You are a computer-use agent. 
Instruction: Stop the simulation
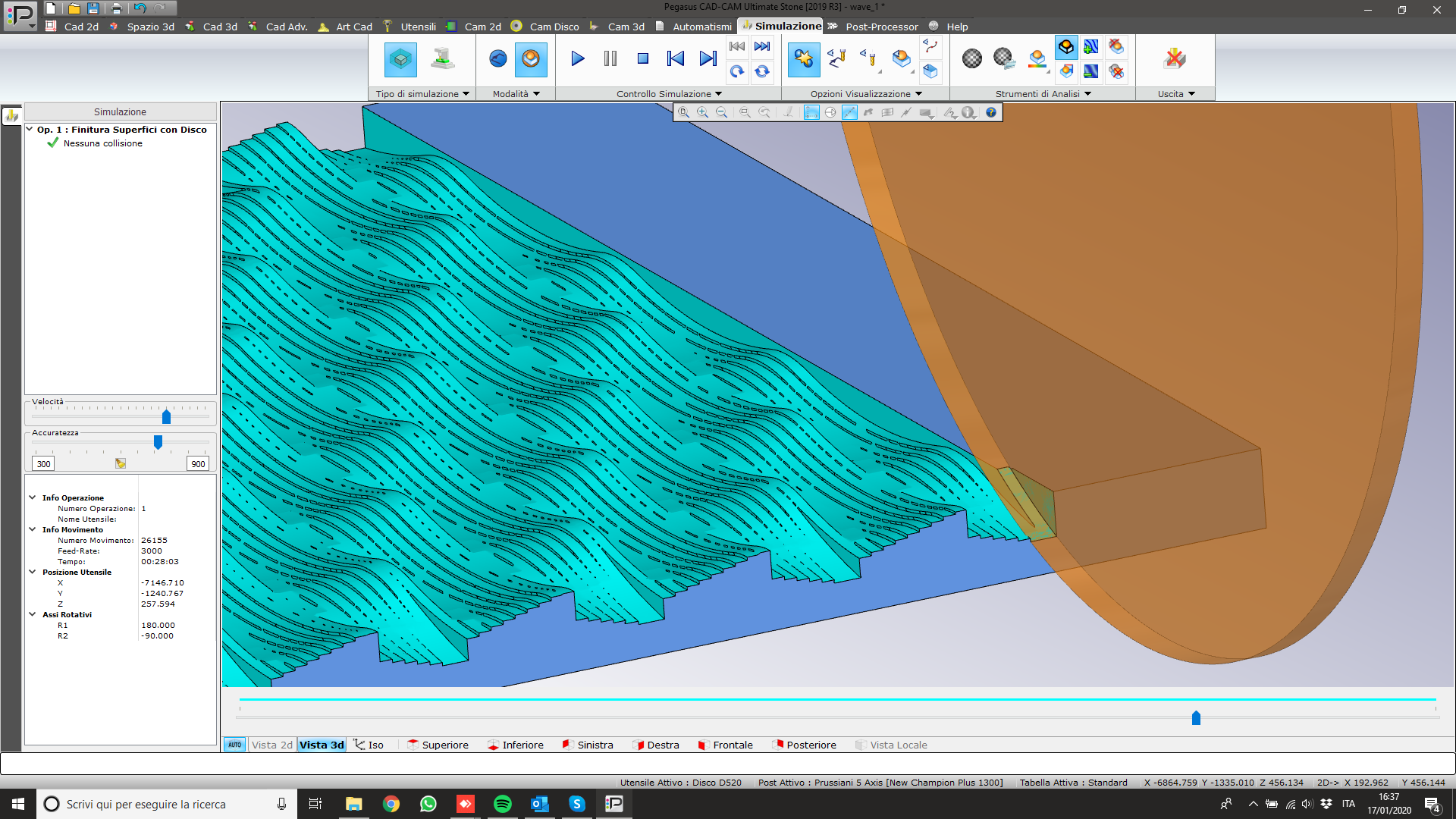click(643, 58)
